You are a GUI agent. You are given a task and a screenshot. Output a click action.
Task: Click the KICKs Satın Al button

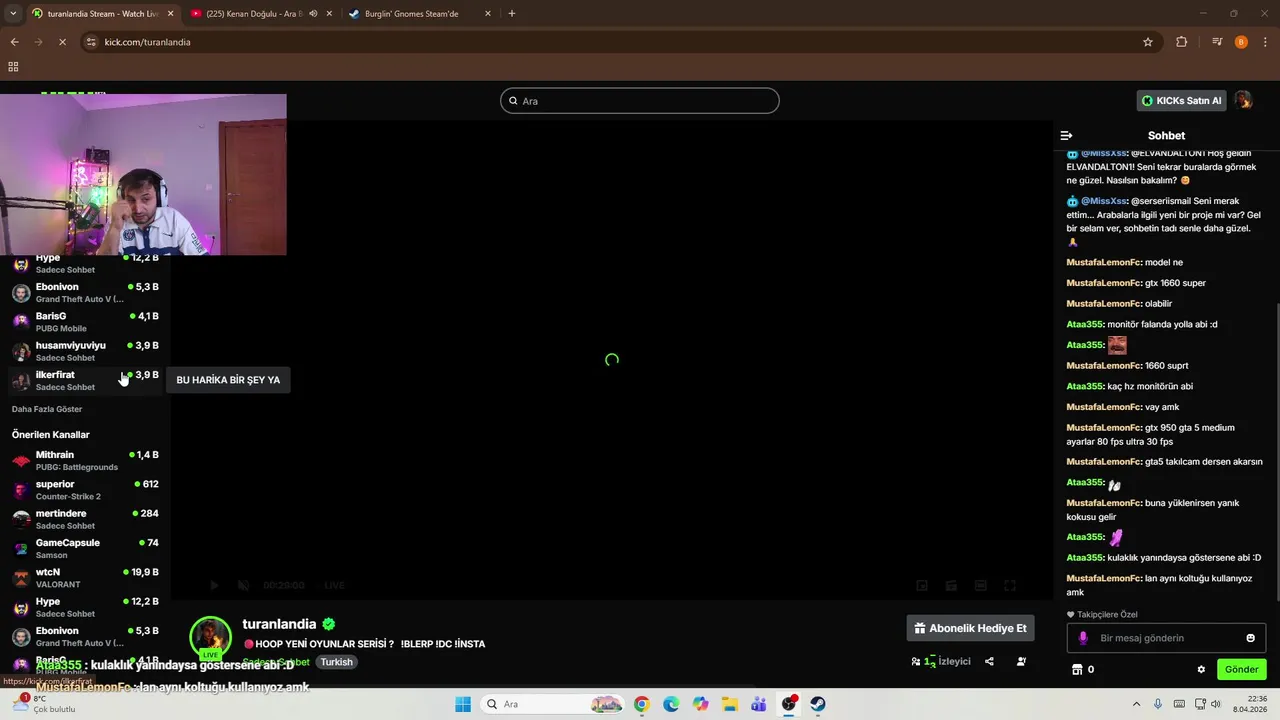pyautogui.click(x=1181, y=100)
